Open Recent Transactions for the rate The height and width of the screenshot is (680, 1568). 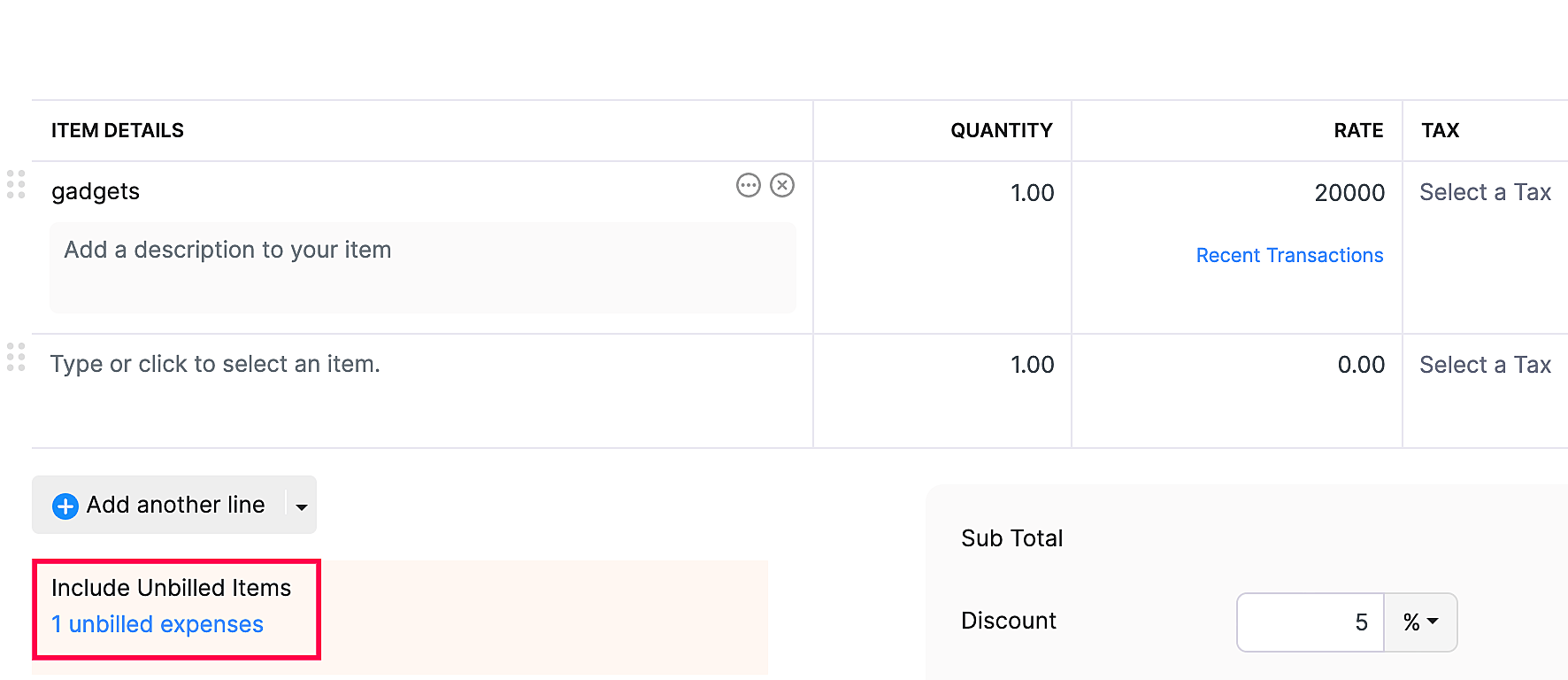pyautogui.click(x=1289, y=255)
